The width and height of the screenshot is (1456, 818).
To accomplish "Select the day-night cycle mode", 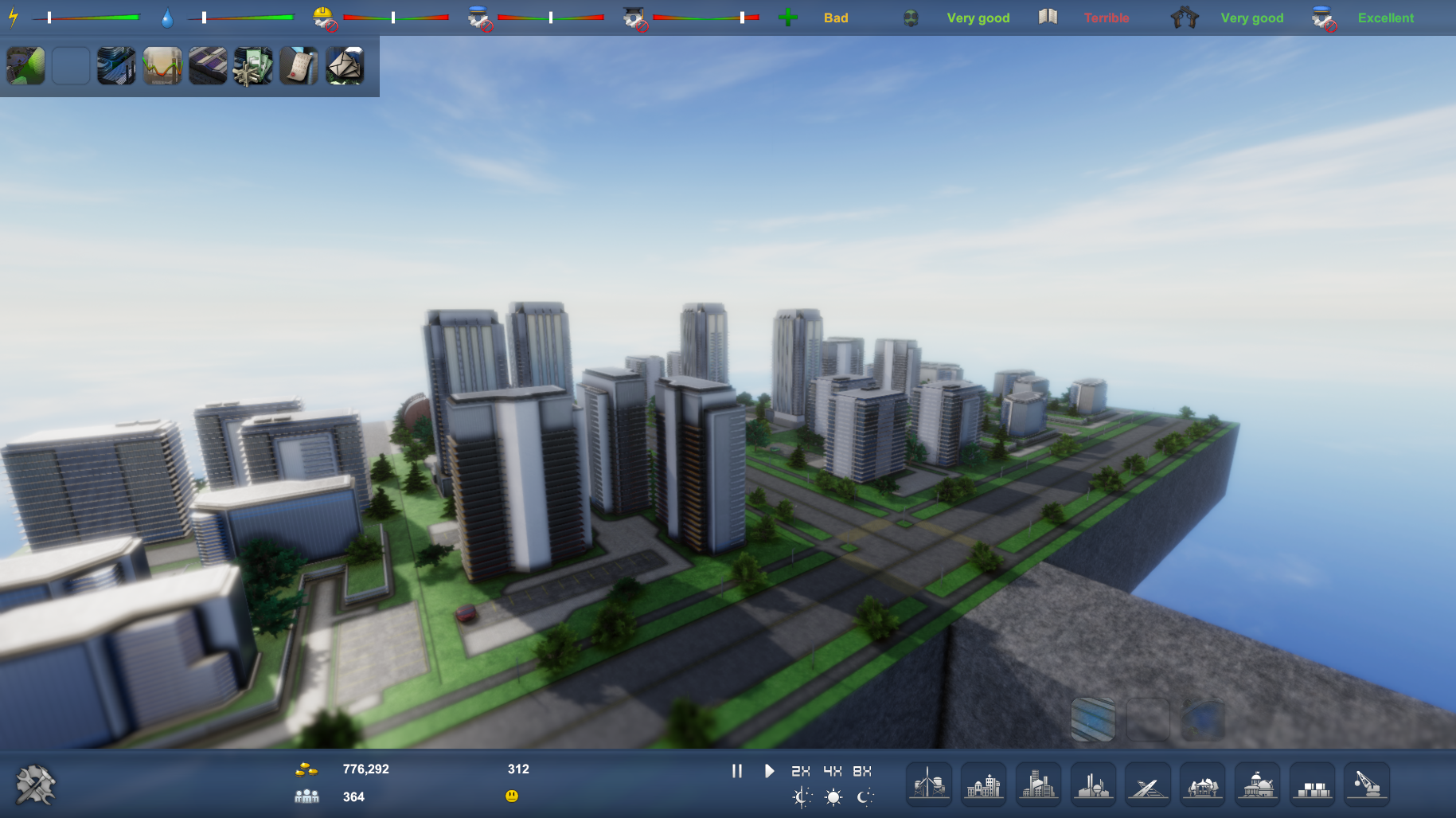I will pos(802,796).
